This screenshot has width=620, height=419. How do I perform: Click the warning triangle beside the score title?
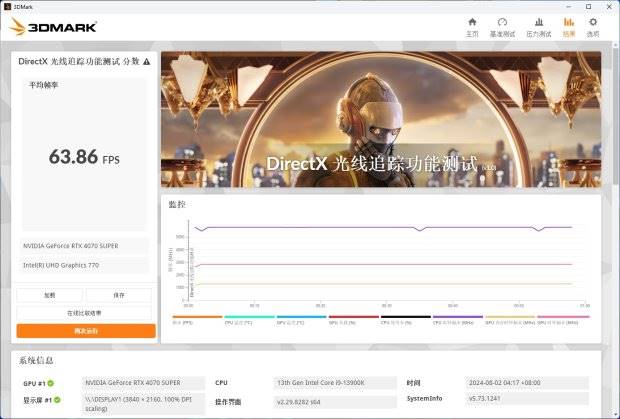point(147,62)
